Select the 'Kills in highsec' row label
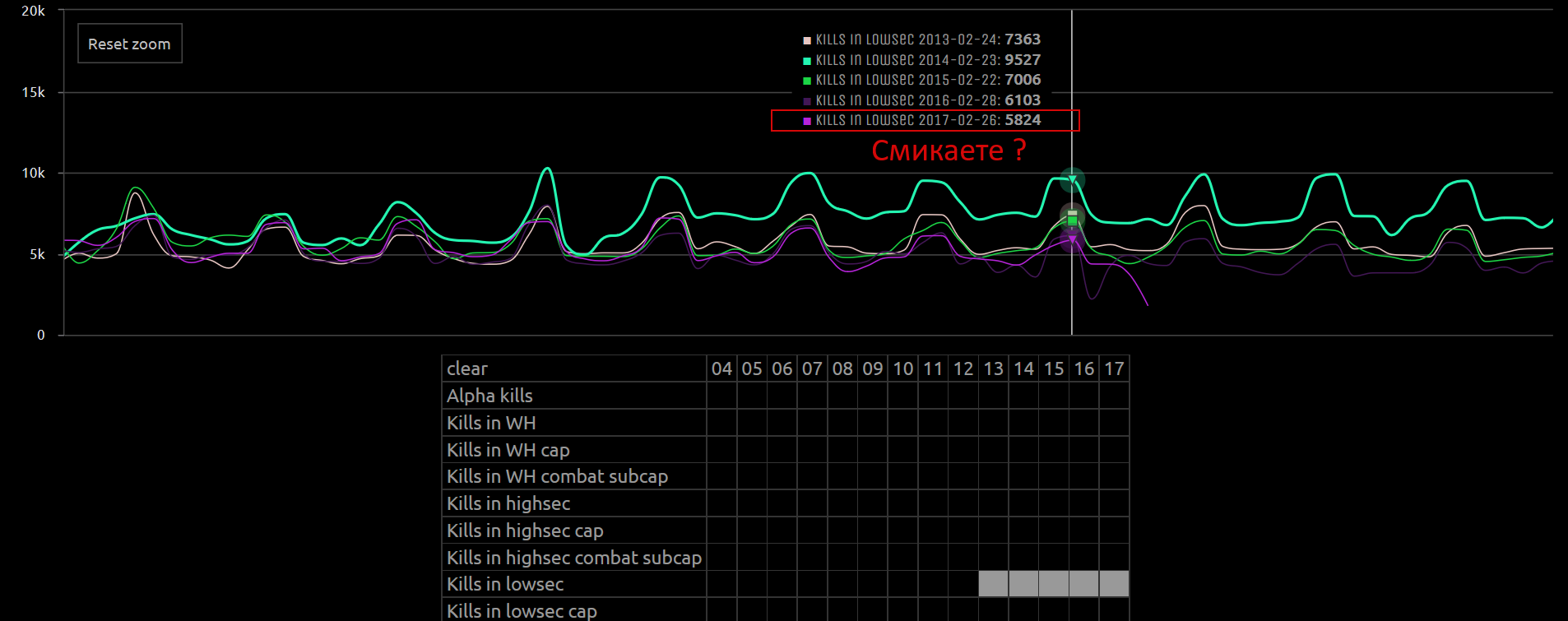 coord(574,503)
